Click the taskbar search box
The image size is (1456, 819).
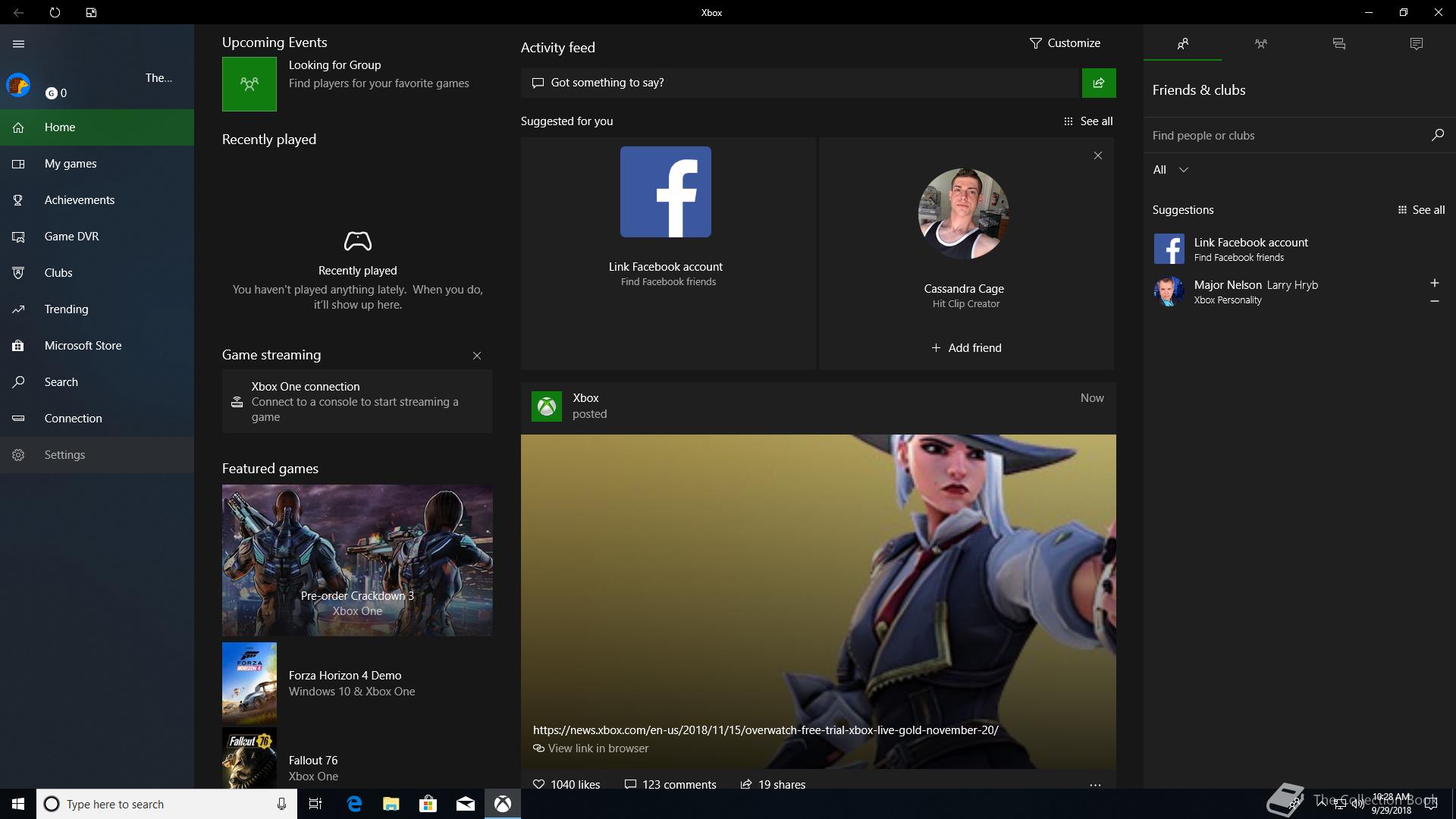point(165,804)
